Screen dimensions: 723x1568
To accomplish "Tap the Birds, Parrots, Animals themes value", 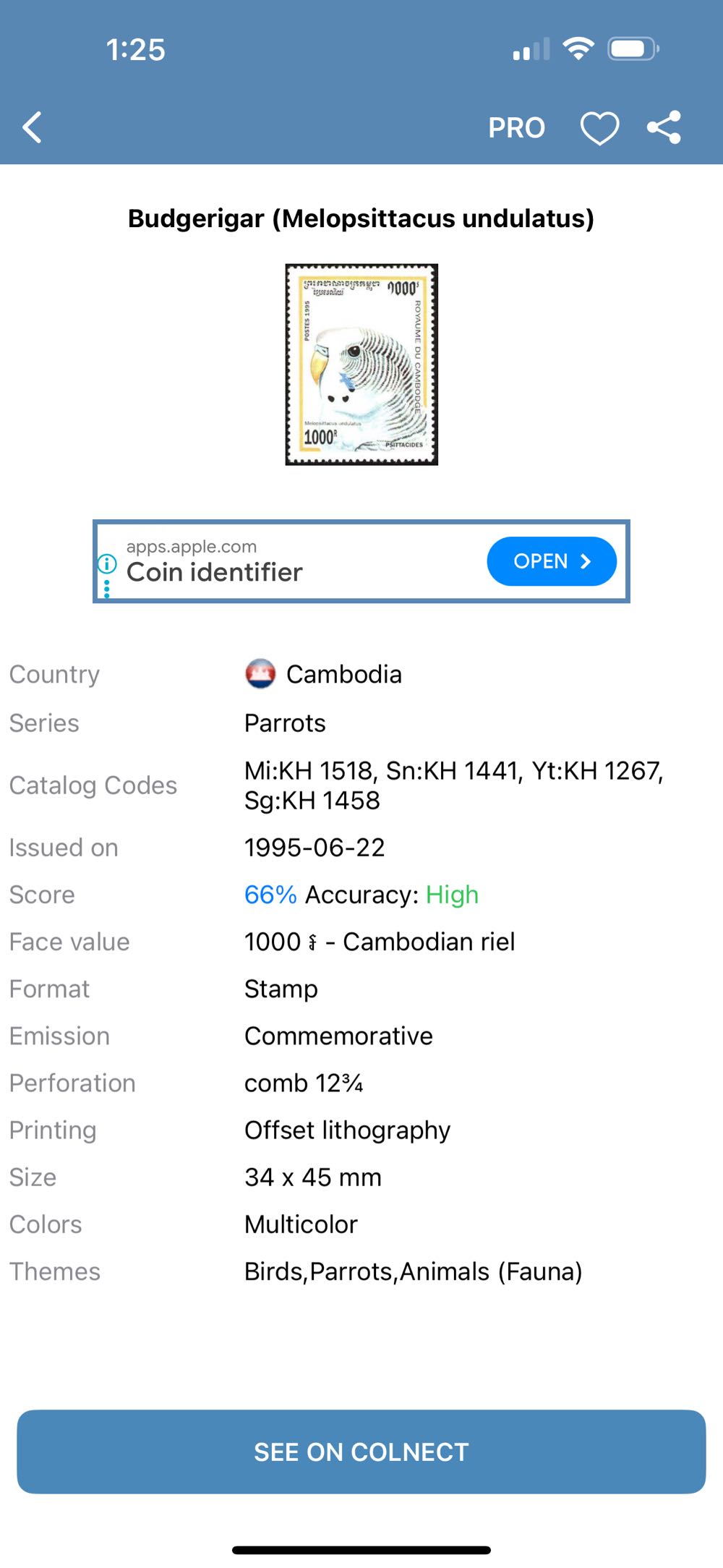I will 413,1271.
